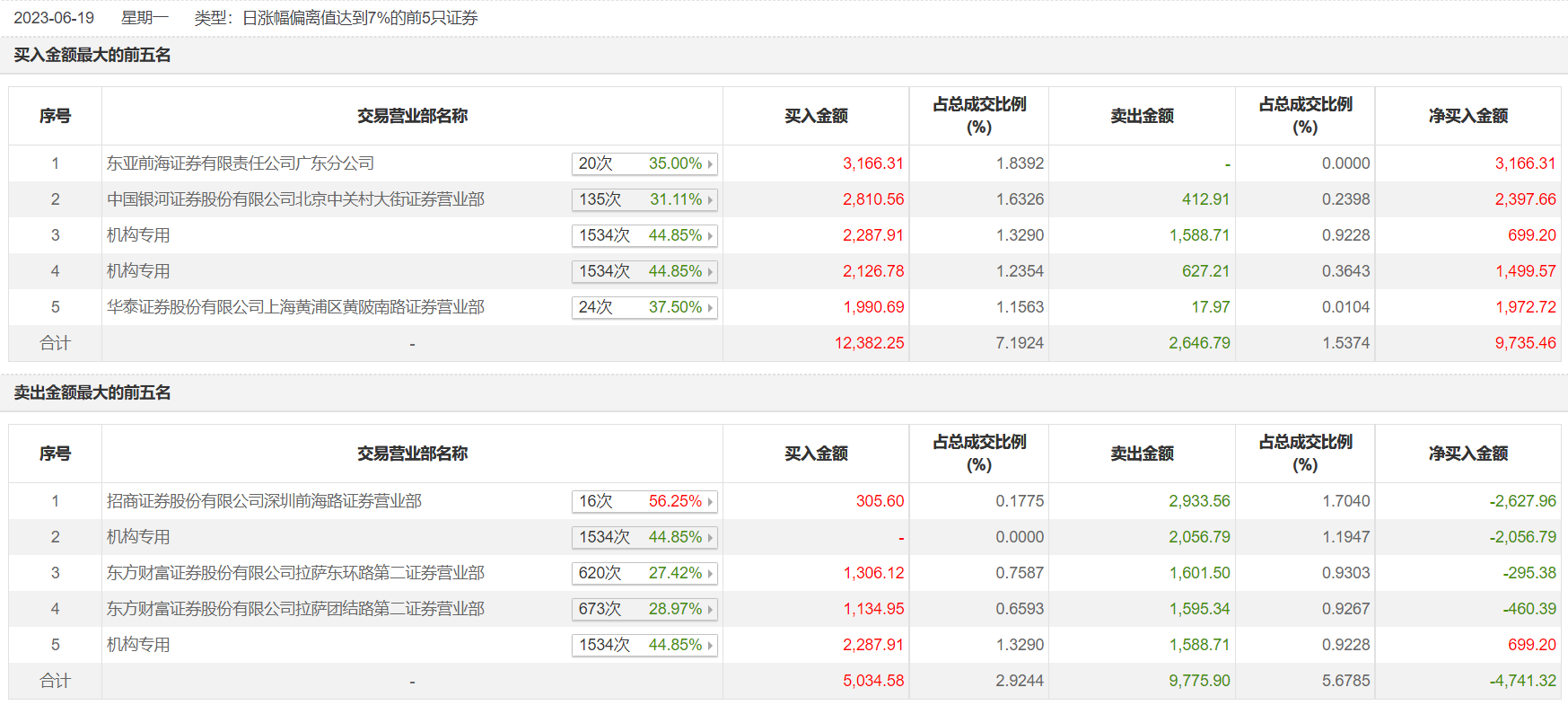The height and width of the screenshot is (705, 1568).
Task: Open 华泰证券上海黄浦区黄陂南路证券营业部 link
Action: [x=295, y=307]
